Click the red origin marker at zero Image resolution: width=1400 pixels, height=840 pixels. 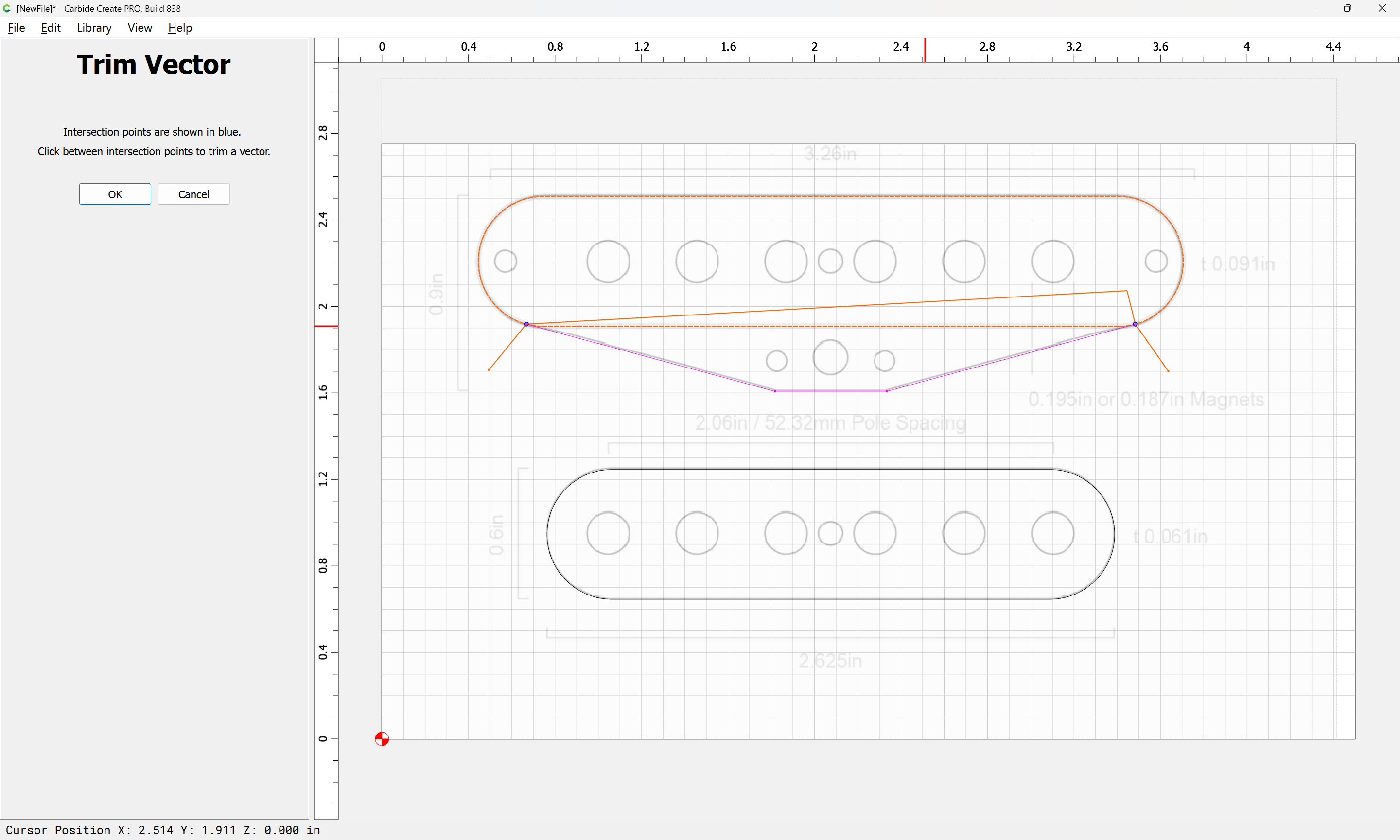pyautogui.click(x=382, y=739)
